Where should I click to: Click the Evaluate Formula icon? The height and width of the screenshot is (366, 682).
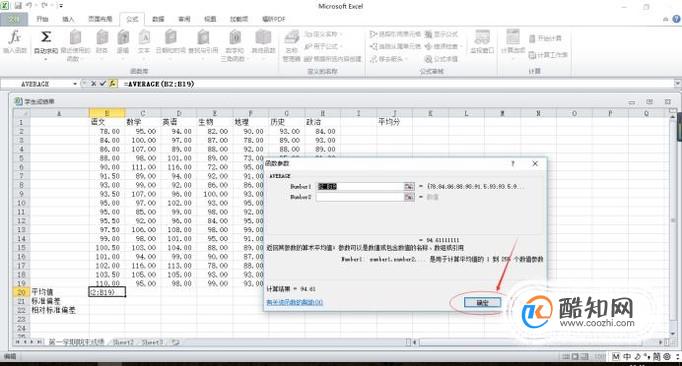441,59
